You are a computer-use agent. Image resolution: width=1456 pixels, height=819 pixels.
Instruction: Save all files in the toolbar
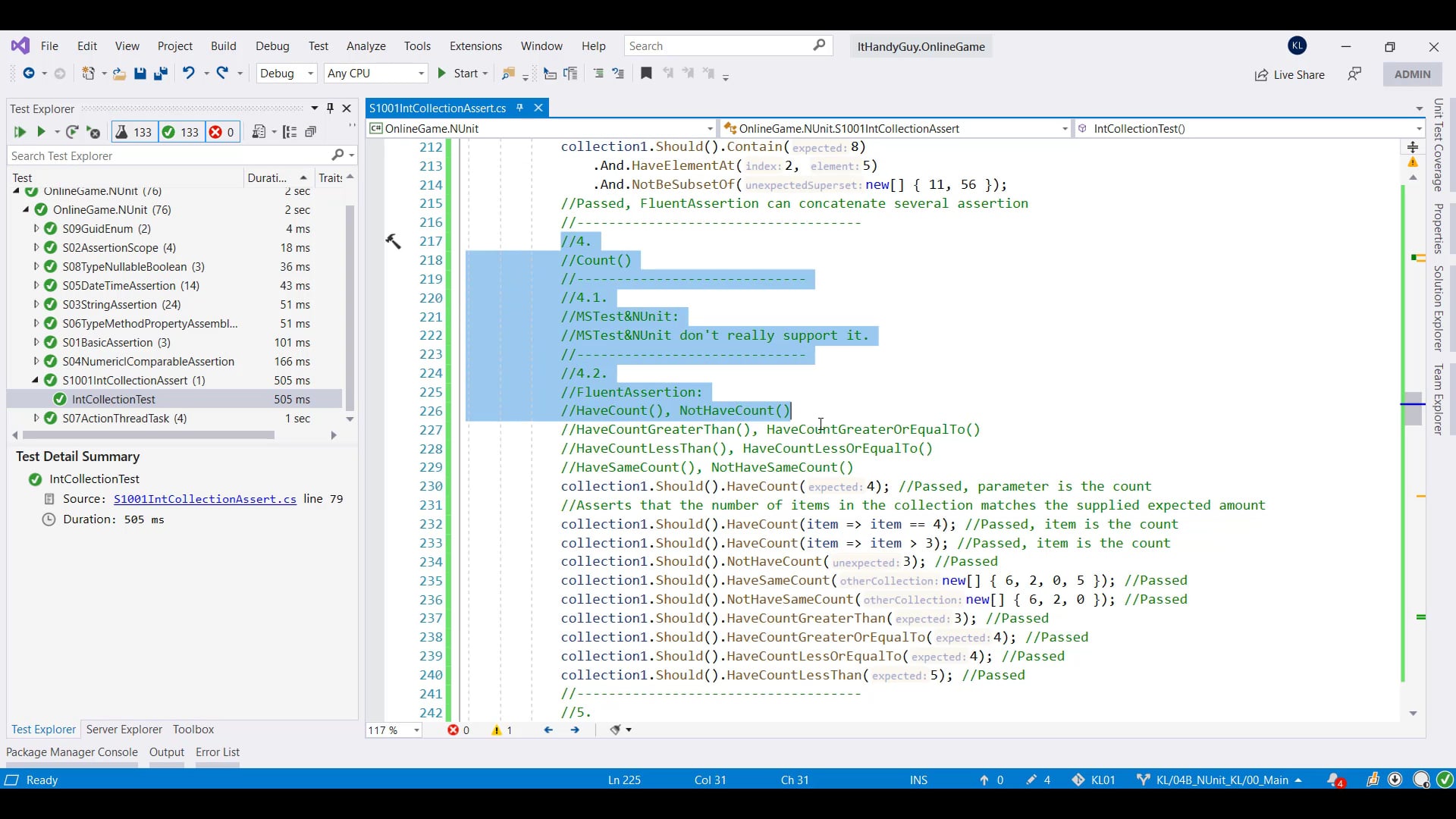pyautogui.click(x=160, y=74)
